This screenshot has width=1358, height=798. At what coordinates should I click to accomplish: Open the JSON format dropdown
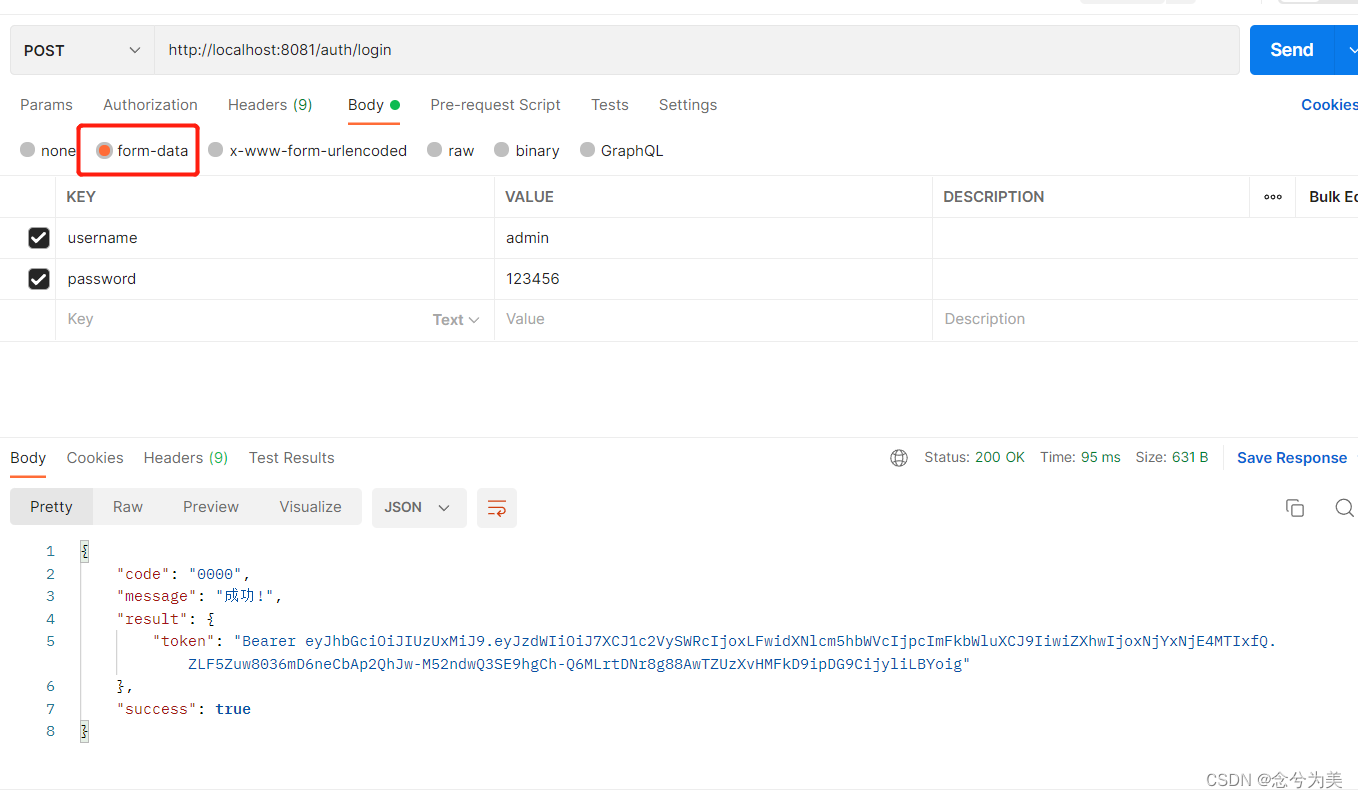click(x=419, y=508)
